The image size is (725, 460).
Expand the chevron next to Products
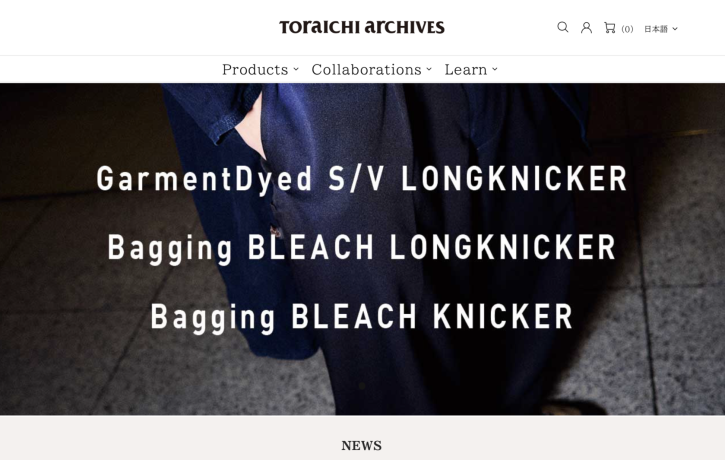pos(296,69)
